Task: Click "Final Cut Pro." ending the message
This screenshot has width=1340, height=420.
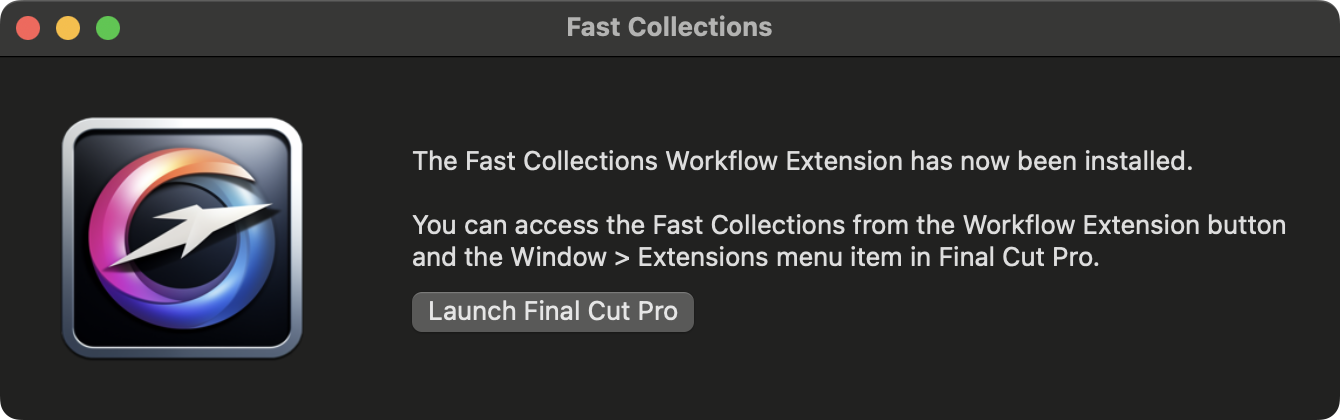Action: click(1019, 257)
